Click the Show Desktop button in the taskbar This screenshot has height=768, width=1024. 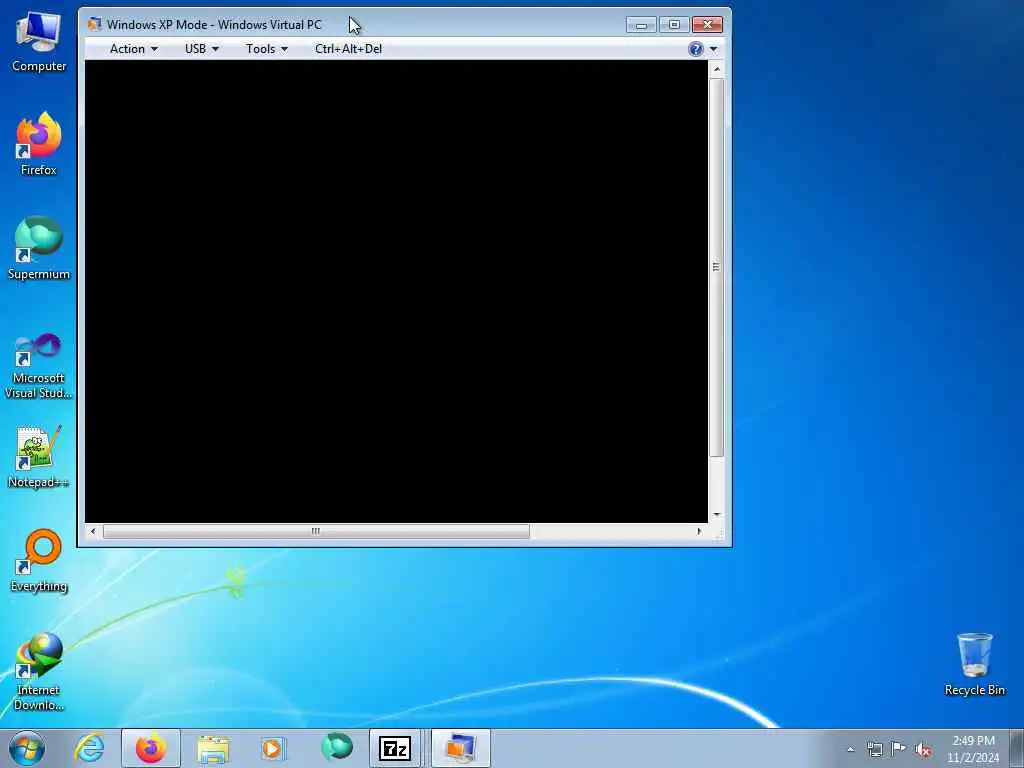1017,748
